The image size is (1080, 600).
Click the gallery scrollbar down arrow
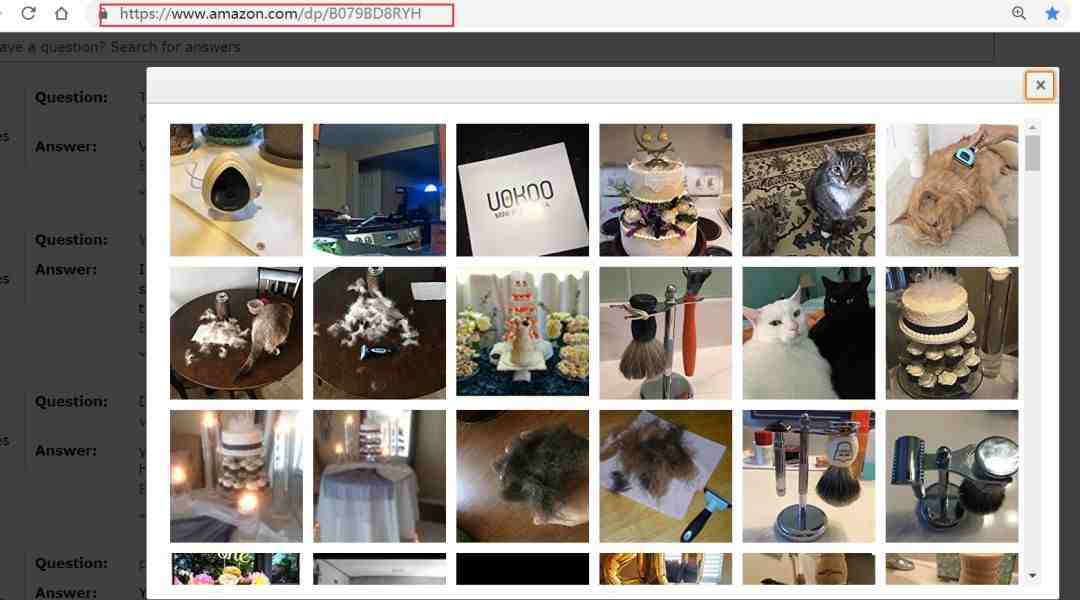[1032, 576]
